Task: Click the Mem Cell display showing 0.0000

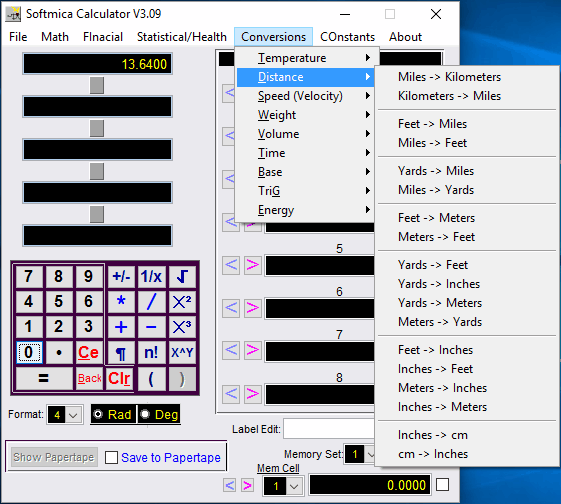Action: click(x=370, y=485)
